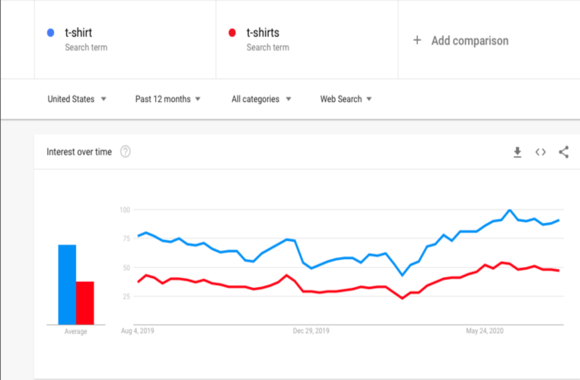Click the red line's lowest dip point
This screenshot has width=580, height=380.
pyautogui.click(x=402, y=298)
